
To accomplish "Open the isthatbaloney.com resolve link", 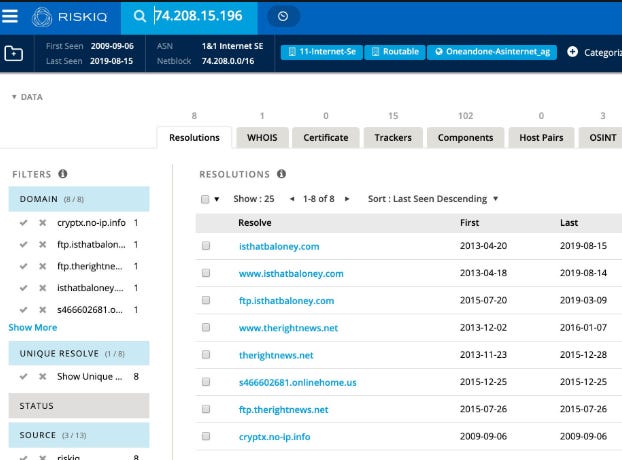I will (x=279, y=246).
